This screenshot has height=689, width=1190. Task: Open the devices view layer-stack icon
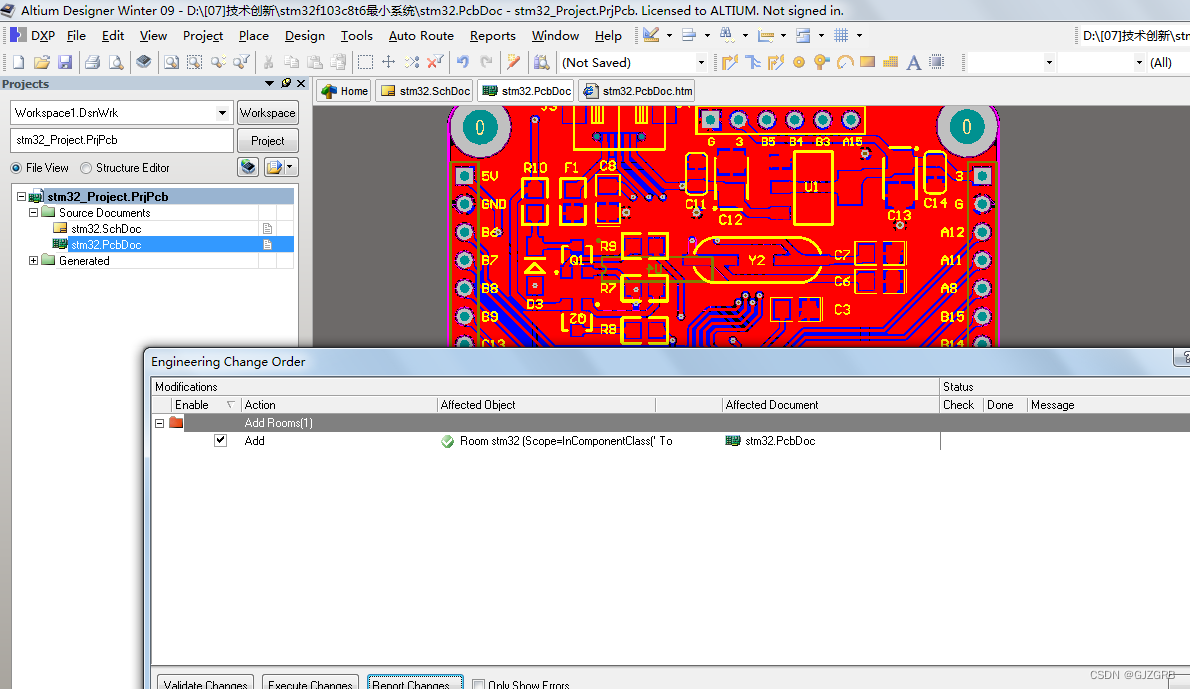143,62
